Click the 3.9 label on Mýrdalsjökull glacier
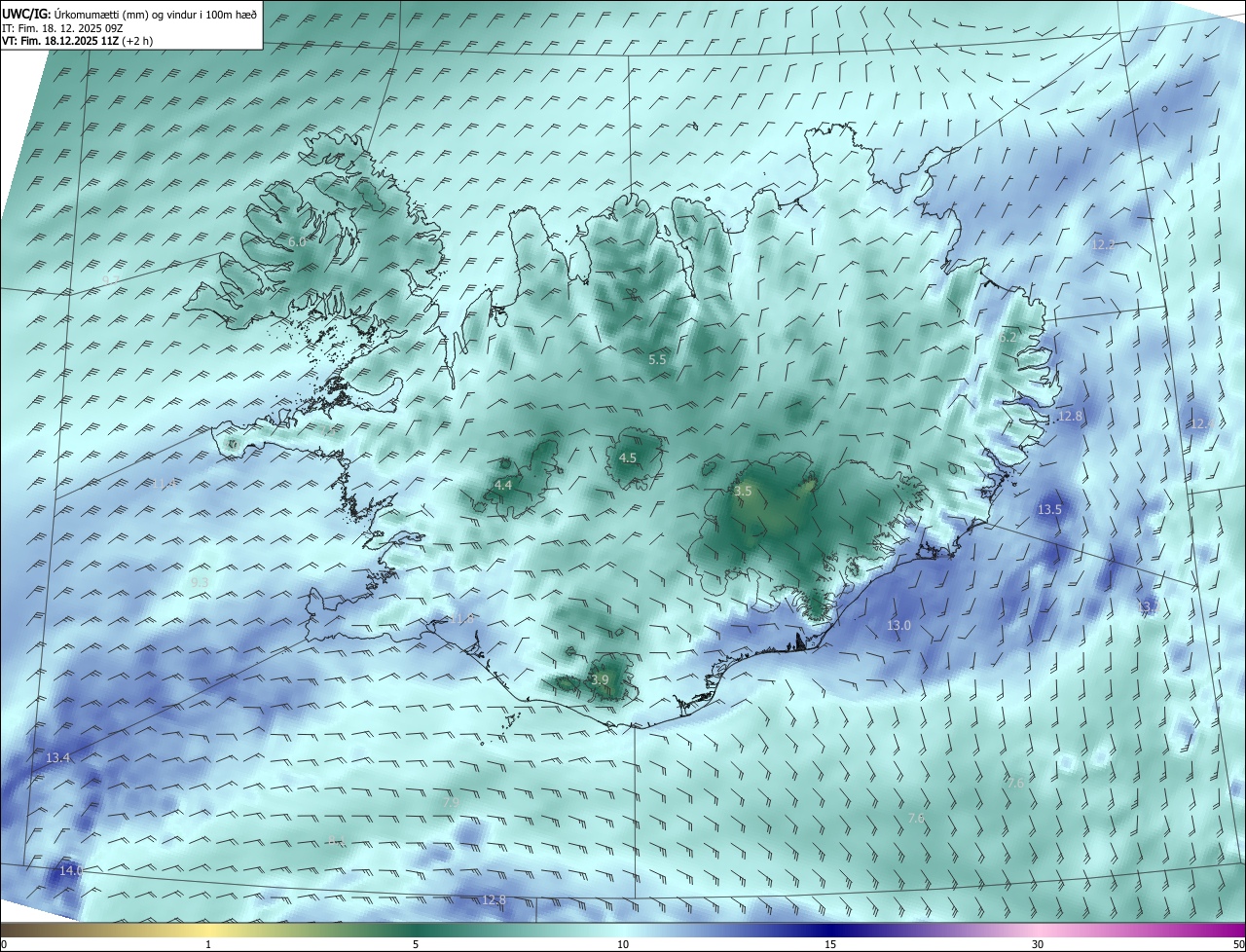Viewport: 1246px width, 952px height. [600, 679]
